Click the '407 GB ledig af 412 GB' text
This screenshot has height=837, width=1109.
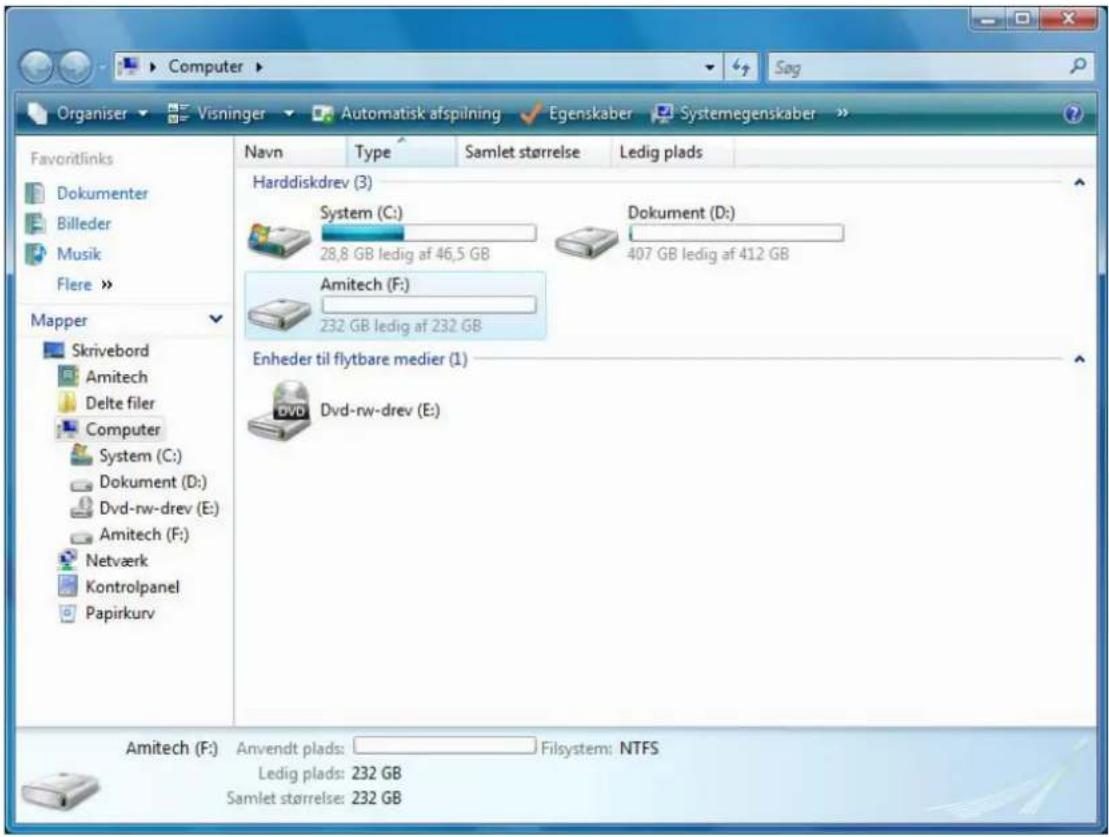[x=708, y=254]
